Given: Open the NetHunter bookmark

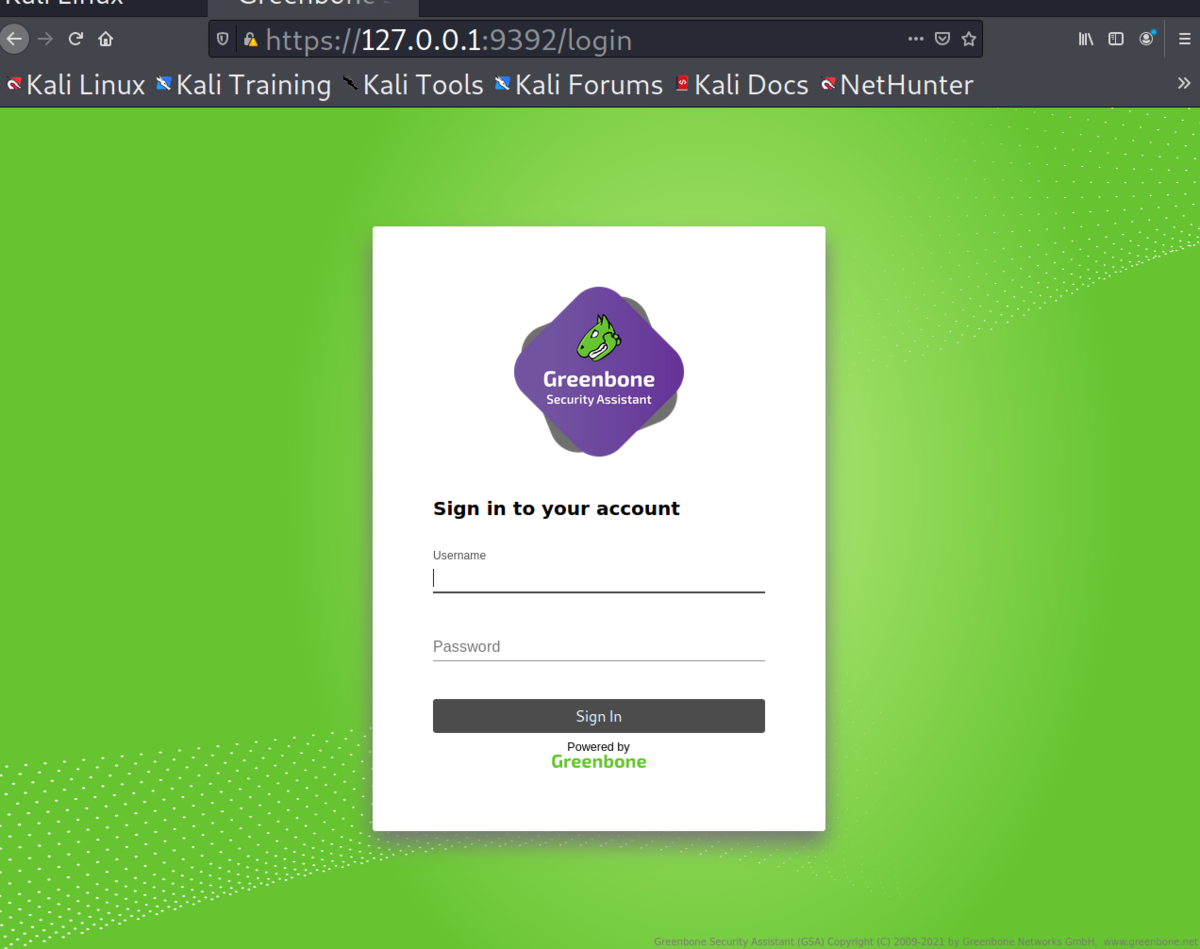Looking at the screenshot, I should (896, 85).
